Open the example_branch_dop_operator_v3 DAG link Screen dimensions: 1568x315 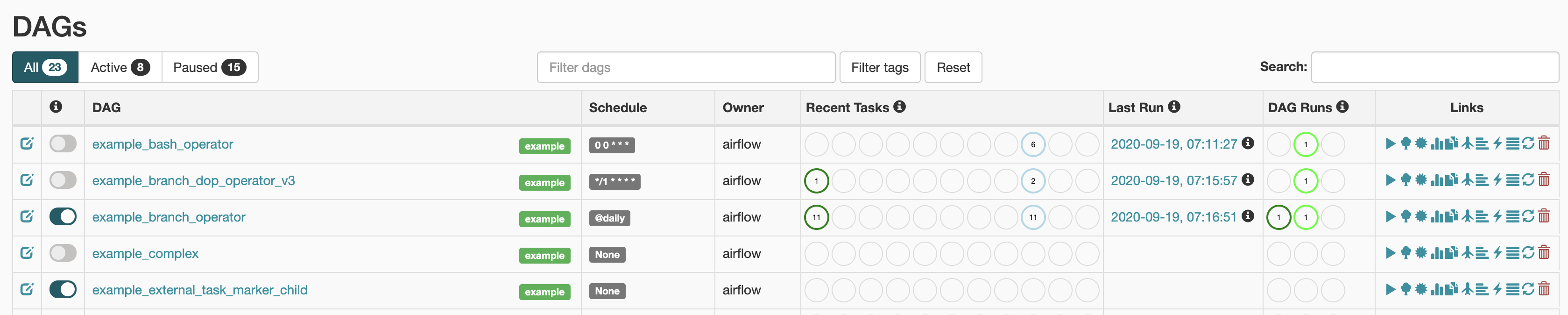[x=194, y=181]
